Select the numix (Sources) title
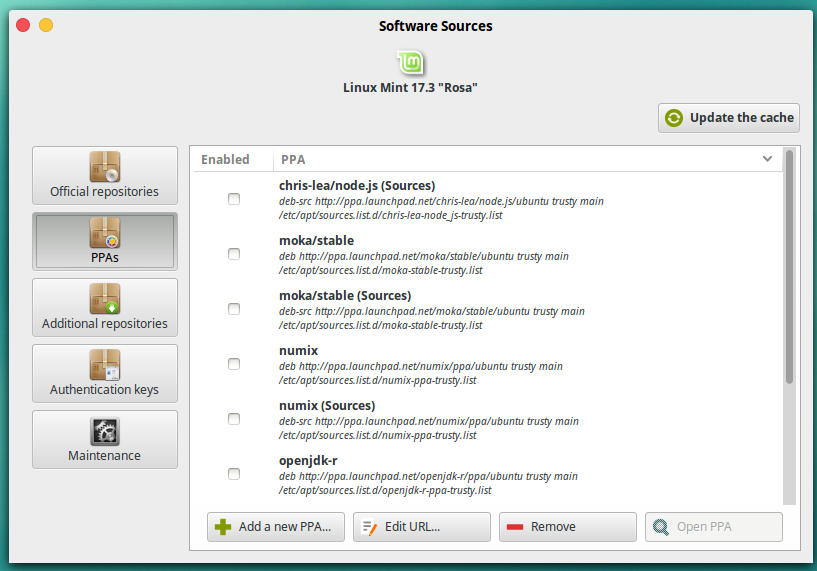Image resolution: width=817 pixels, height=571 pixels. pos(327,405)
